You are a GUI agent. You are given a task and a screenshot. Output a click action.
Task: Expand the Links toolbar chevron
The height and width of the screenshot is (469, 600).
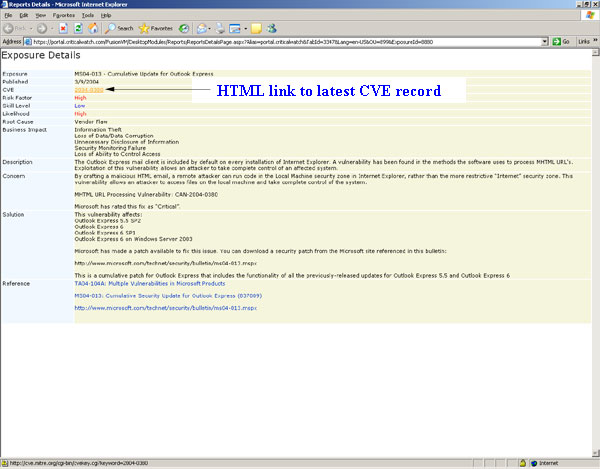(595, 42)
